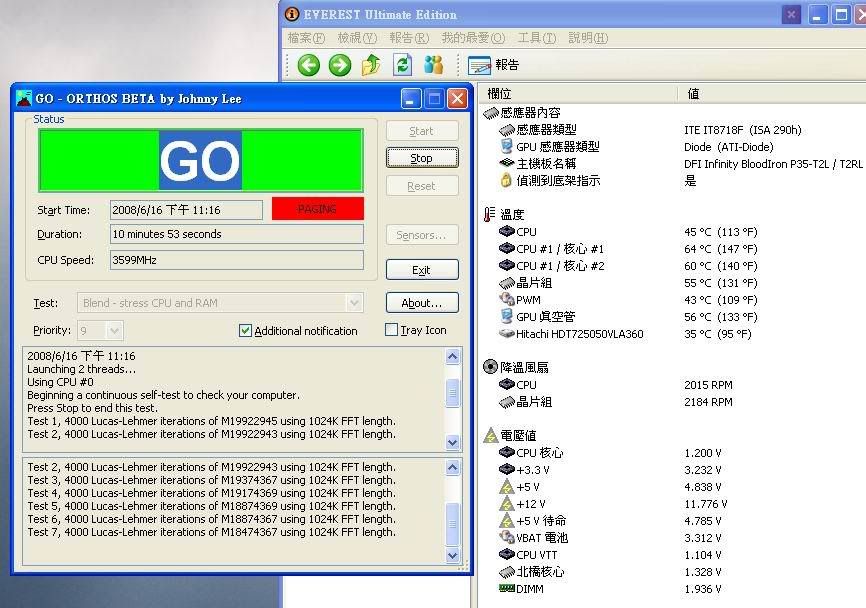The width and height of the screenshot is (866, 608).
Task: Enable the Tray Icon checkbox
Action: [391, 330]
